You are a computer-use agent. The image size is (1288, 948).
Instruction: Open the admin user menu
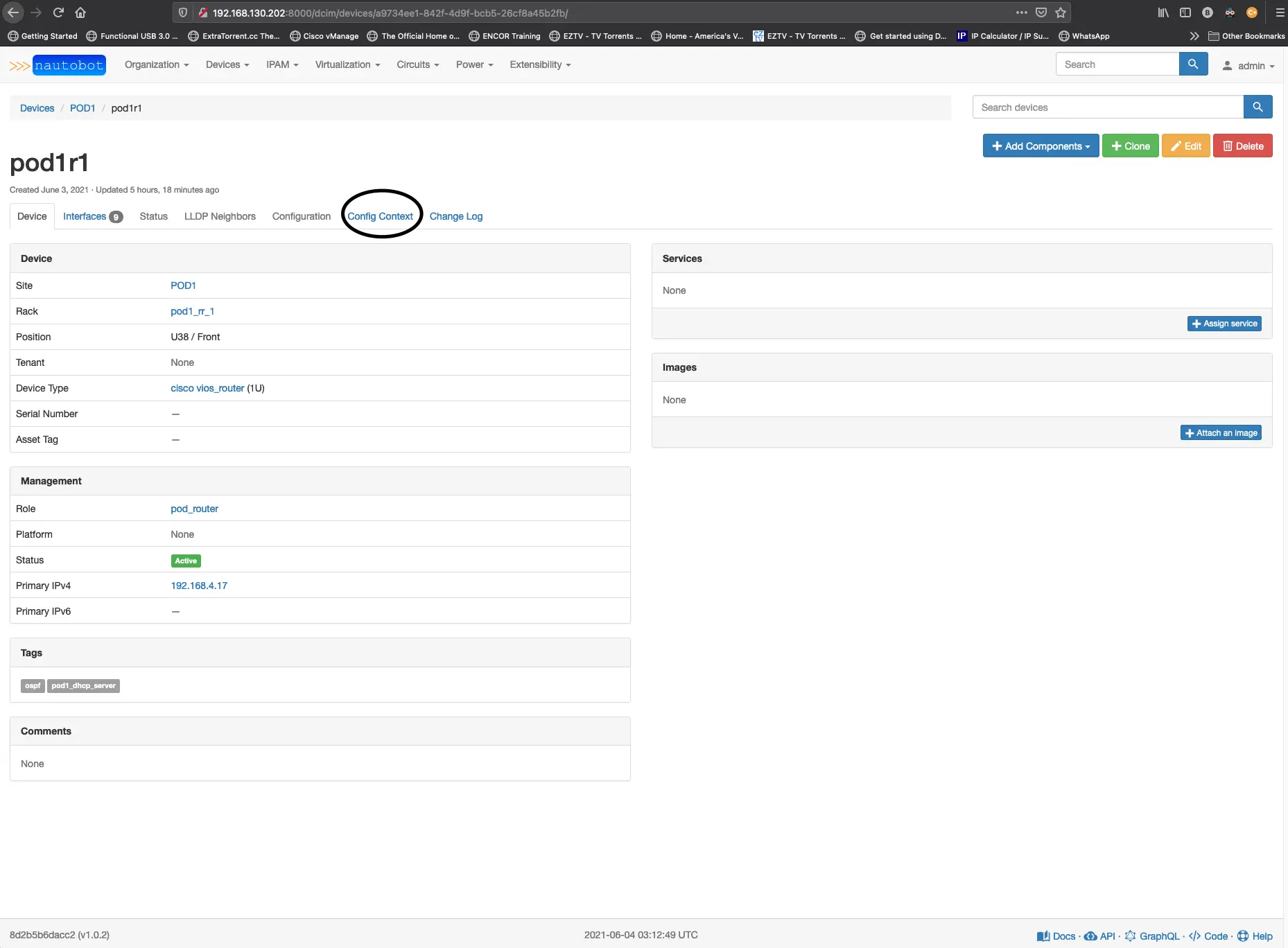tap(1248, 66)
